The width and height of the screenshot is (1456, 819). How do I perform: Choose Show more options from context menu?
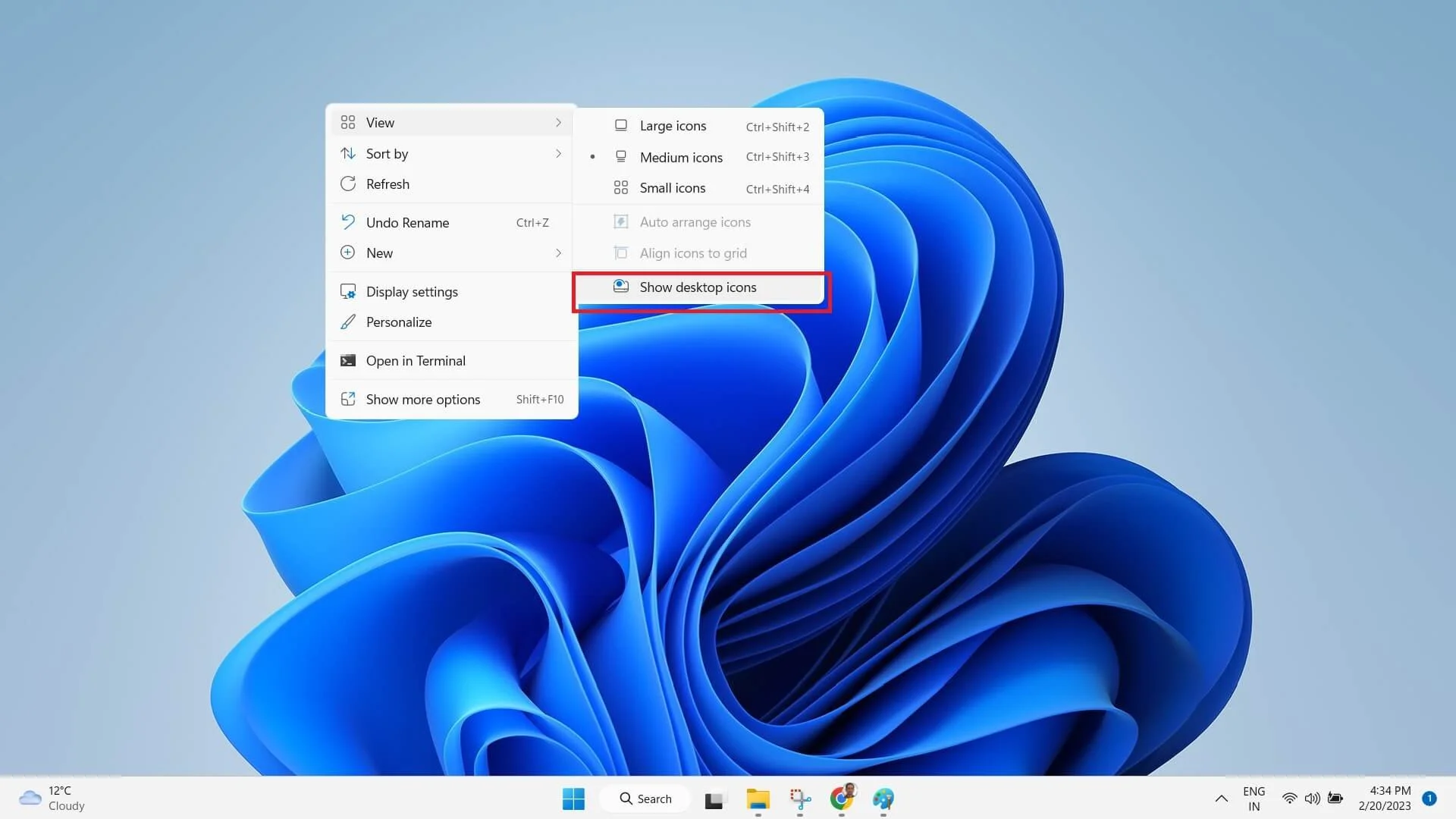click(x=422, y=399)
